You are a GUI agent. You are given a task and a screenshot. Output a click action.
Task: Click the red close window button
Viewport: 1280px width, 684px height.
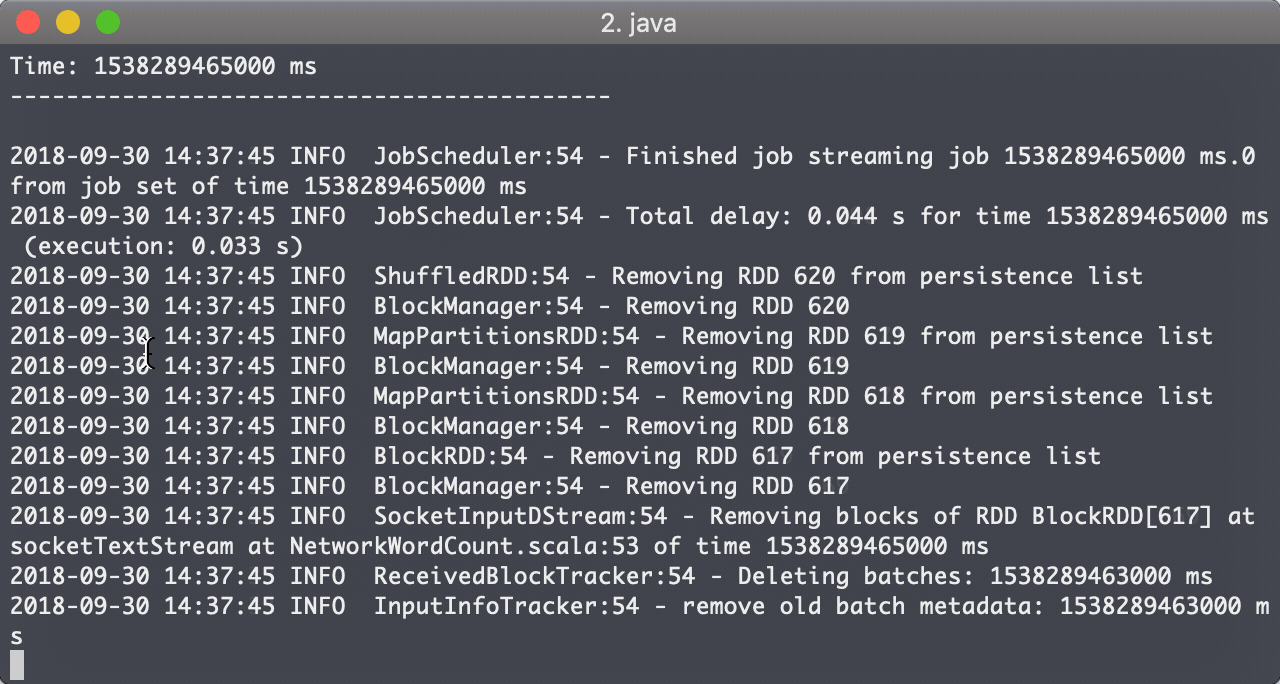[29, 22]
